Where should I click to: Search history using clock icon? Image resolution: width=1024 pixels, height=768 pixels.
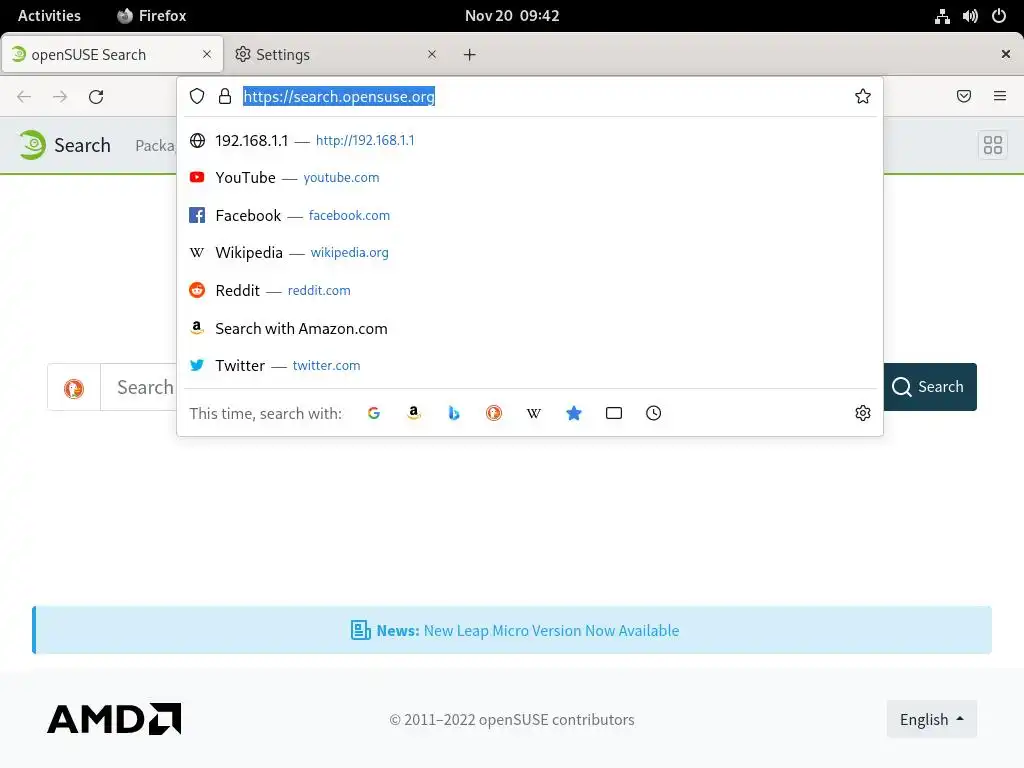654,413
